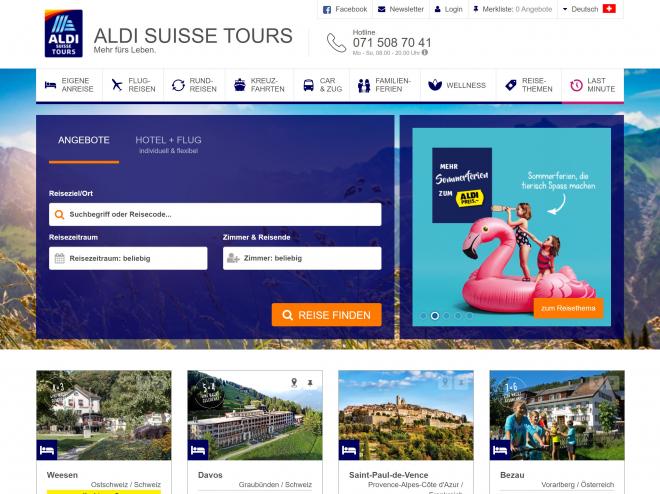The height and width of the screenshot is (494, 660).
Task: Select the third carousel dot
Action: 446,316
